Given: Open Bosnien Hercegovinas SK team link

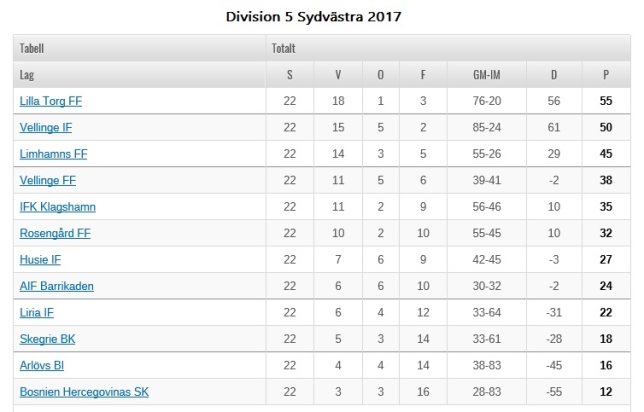Looking at the screenshot, I should 84,392.
